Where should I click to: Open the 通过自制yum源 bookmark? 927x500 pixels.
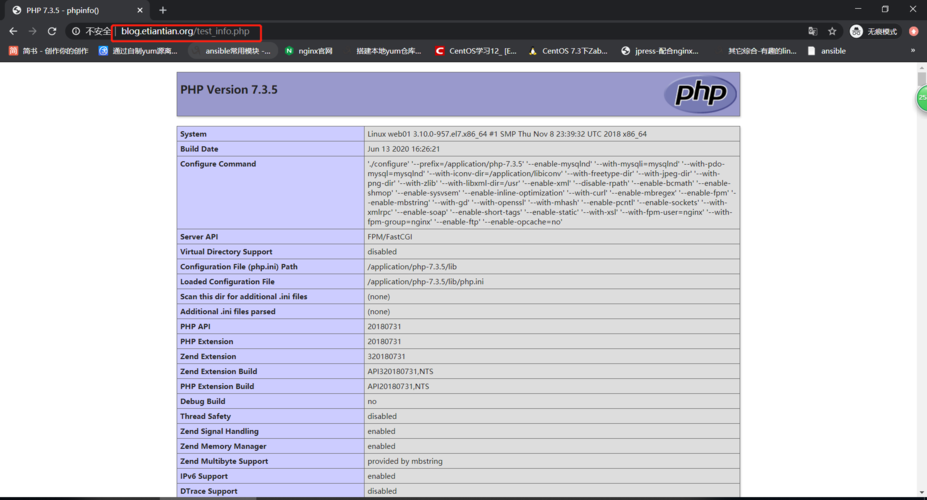coord(138,51)
